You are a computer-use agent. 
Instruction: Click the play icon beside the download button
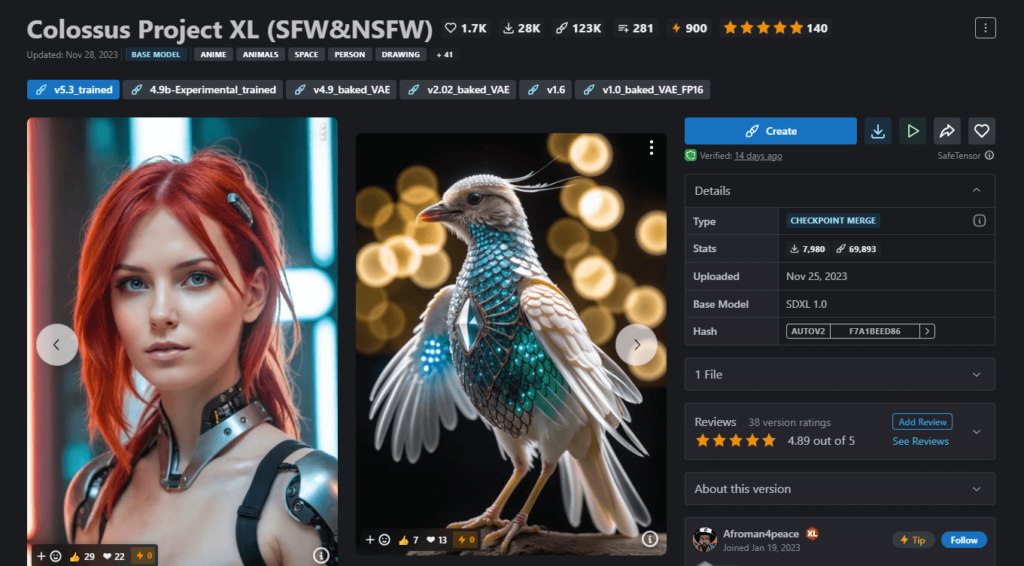click(912, 131)
